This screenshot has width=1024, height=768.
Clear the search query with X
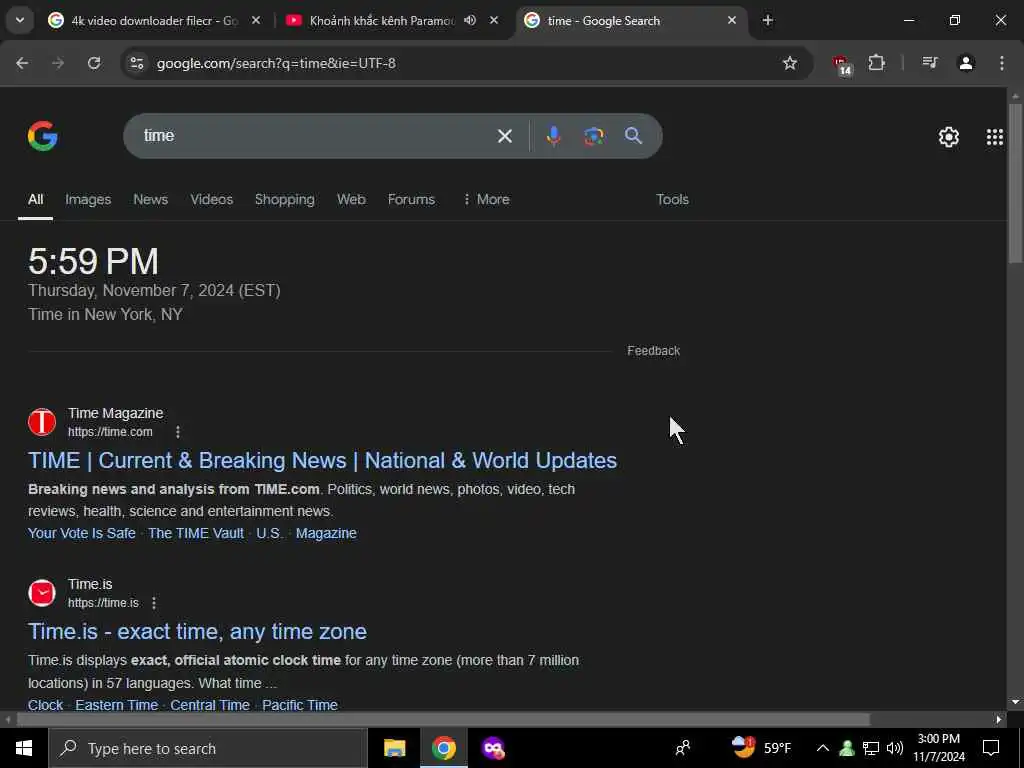(504, 136)
